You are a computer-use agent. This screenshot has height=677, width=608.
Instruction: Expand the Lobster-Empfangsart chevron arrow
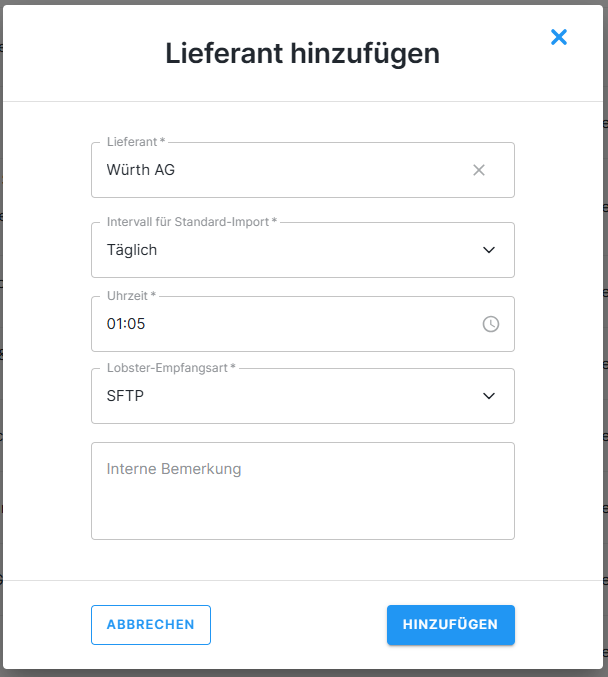tap(489, 396)
